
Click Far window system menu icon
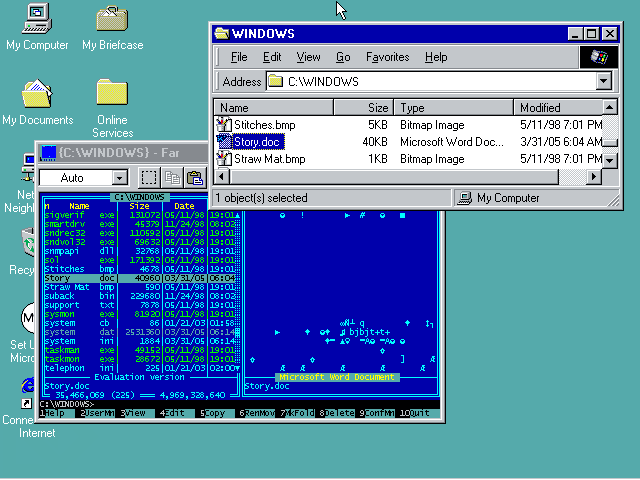[48, 153]
